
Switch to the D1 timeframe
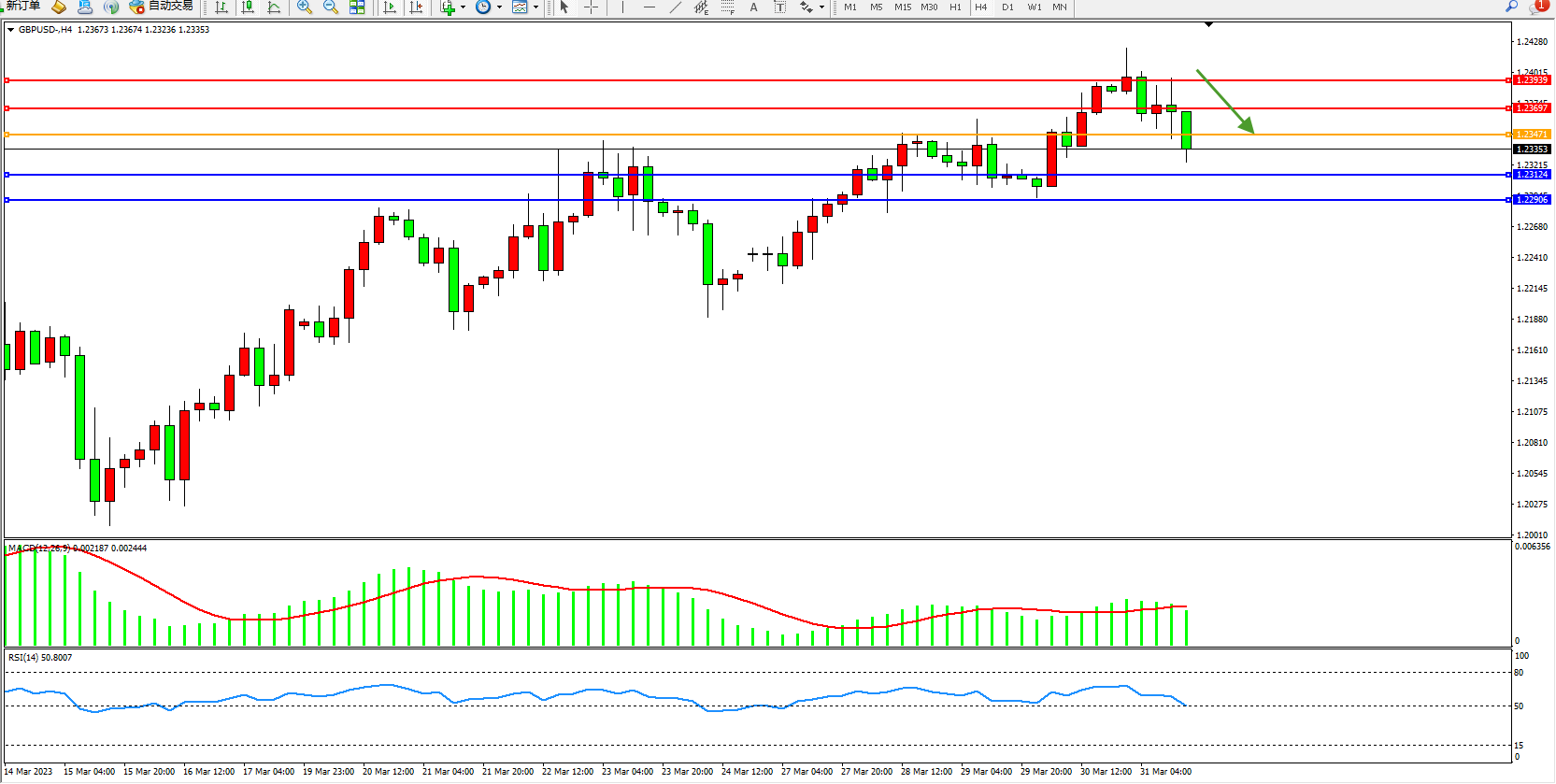(1006, 7)
